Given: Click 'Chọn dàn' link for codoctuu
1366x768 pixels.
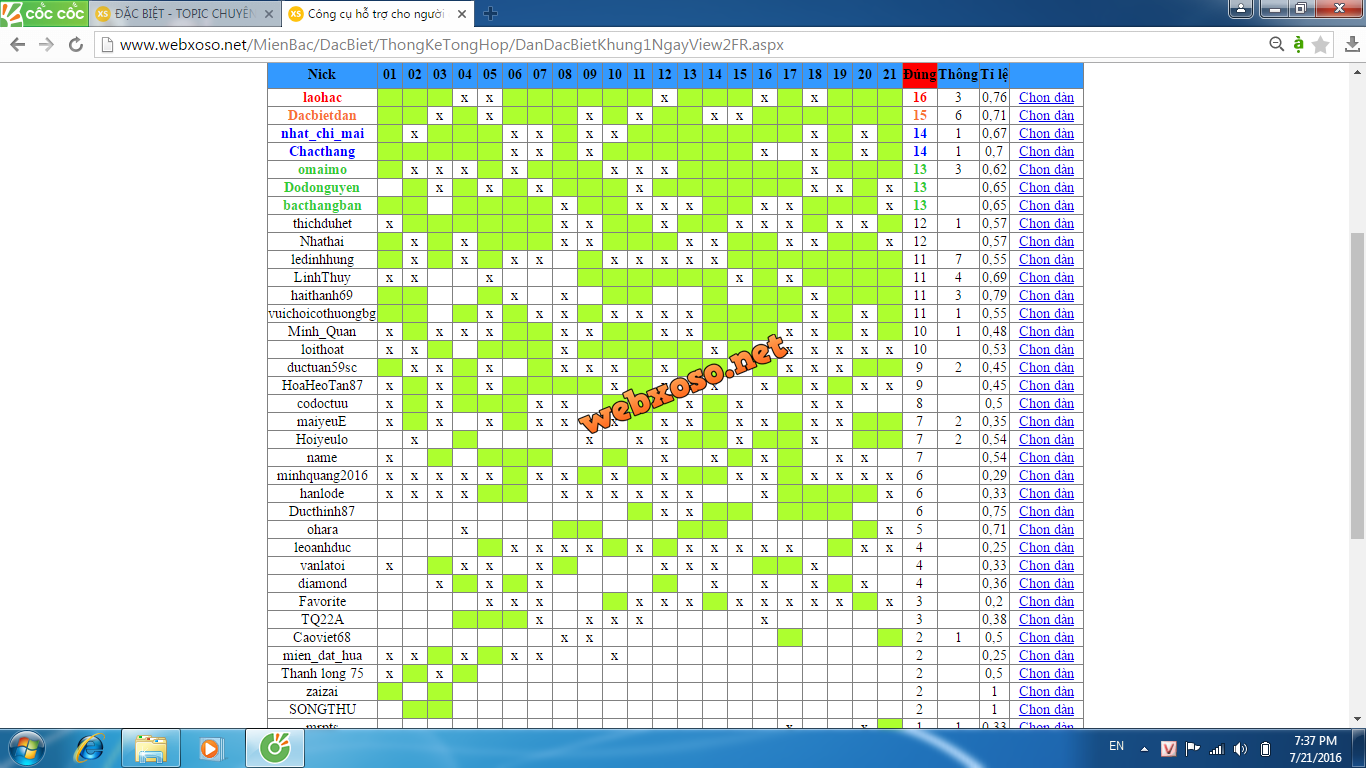Looking at the screenshot, I should [1046, 403].
